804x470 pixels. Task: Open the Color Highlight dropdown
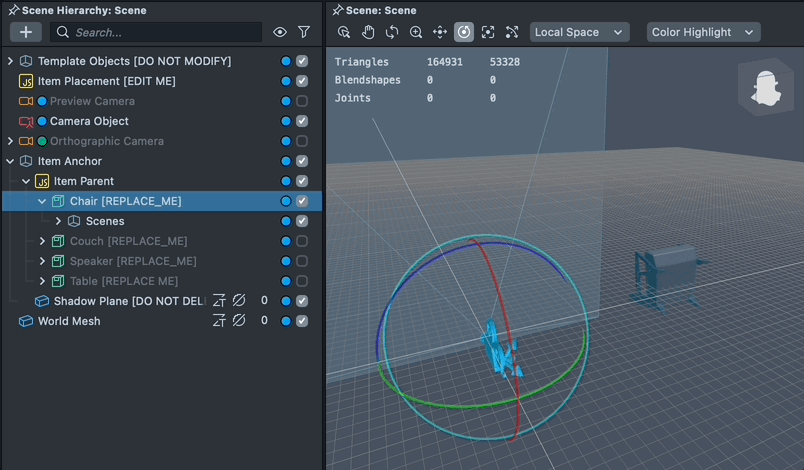703,32
